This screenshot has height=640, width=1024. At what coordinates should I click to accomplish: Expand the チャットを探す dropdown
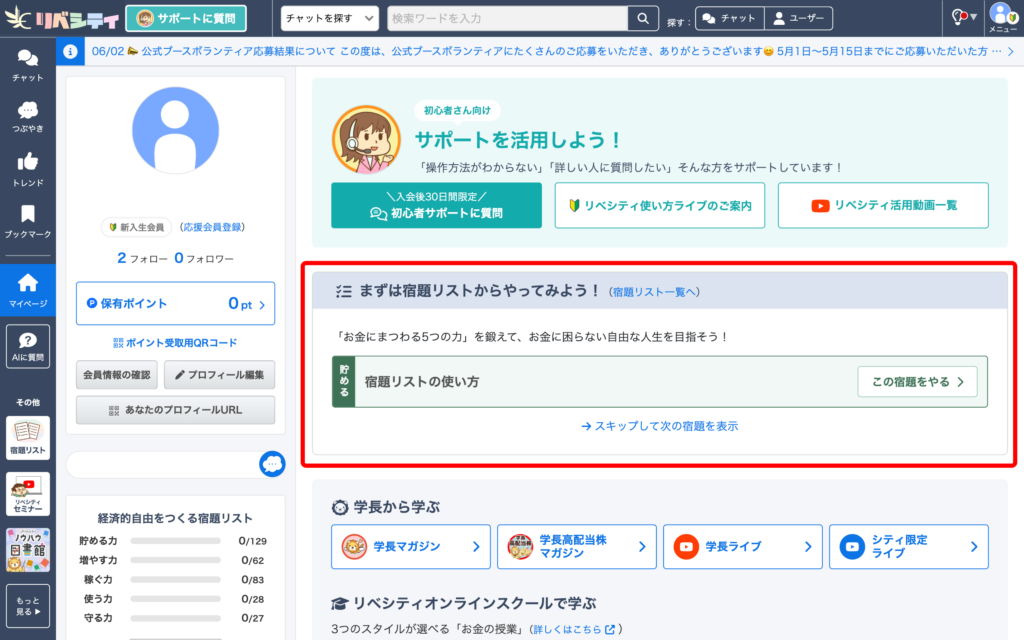[329, 18]
